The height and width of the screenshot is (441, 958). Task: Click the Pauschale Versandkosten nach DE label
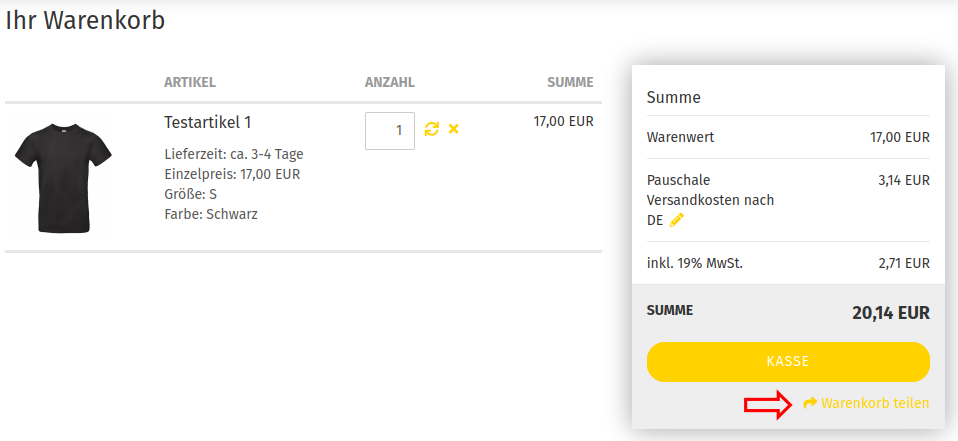tap(711, 200)
